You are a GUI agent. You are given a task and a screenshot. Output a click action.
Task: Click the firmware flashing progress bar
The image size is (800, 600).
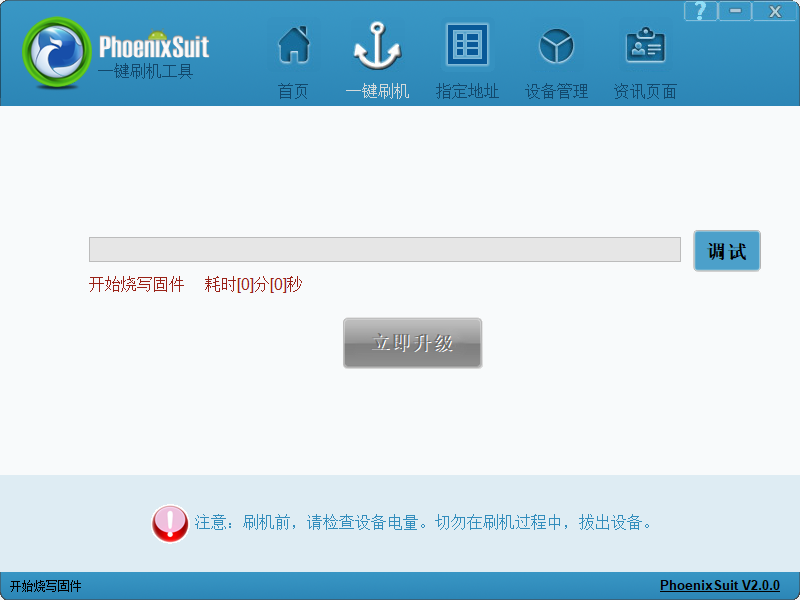click(x=384, y=249)
